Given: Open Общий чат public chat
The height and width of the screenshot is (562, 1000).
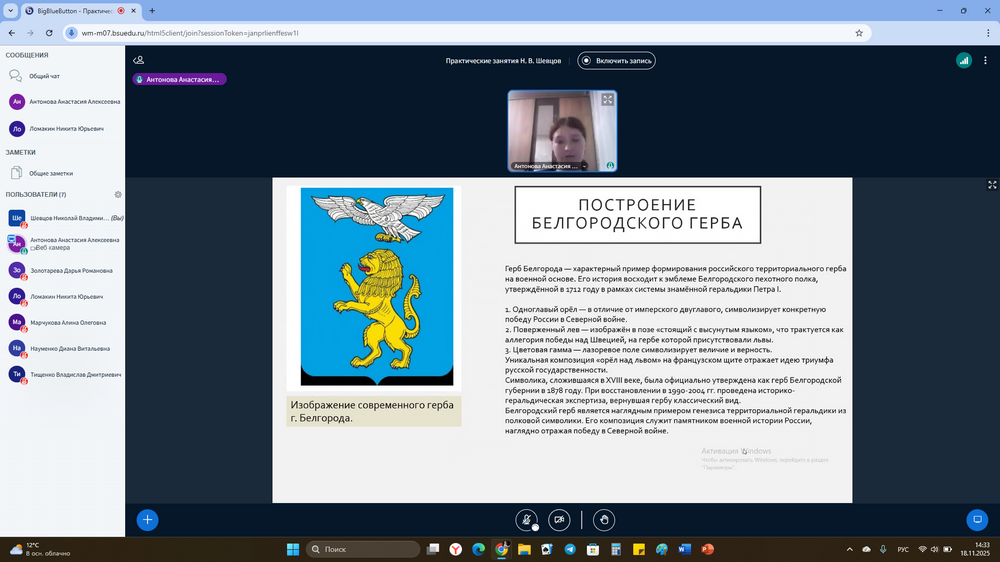Looking at the screenshot, I should click(x=44, y=76).
